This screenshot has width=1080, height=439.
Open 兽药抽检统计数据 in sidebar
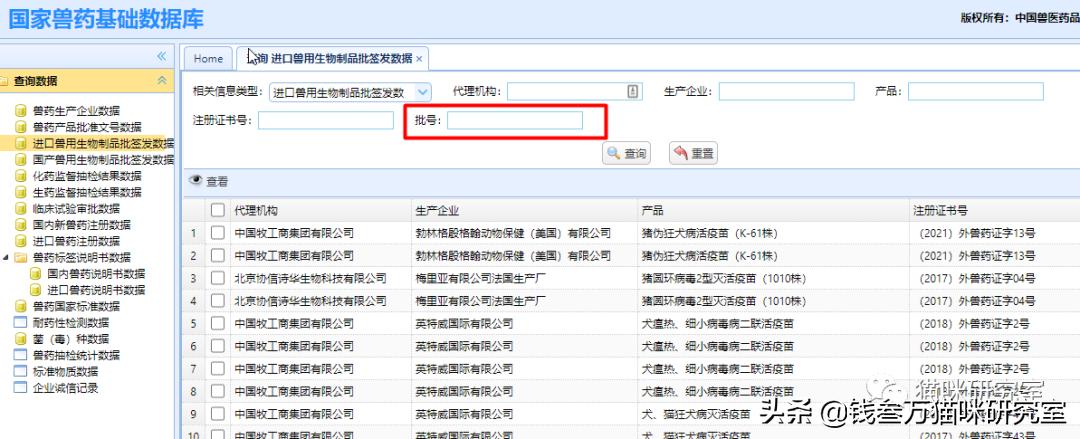(x=76, y=356)
